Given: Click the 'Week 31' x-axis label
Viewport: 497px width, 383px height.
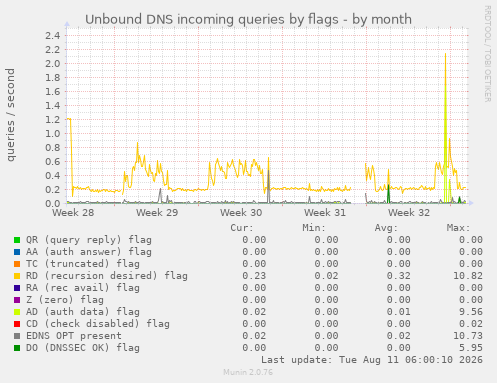Looking at the screenshot, I should [325, 213].
